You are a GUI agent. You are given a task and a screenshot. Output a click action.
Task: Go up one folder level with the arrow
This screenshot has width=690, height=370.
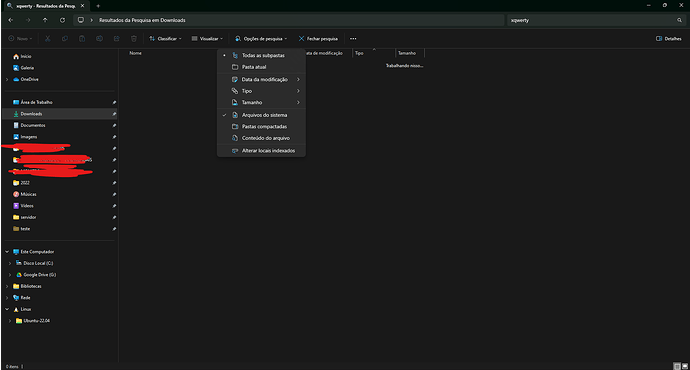coord(45,20)
